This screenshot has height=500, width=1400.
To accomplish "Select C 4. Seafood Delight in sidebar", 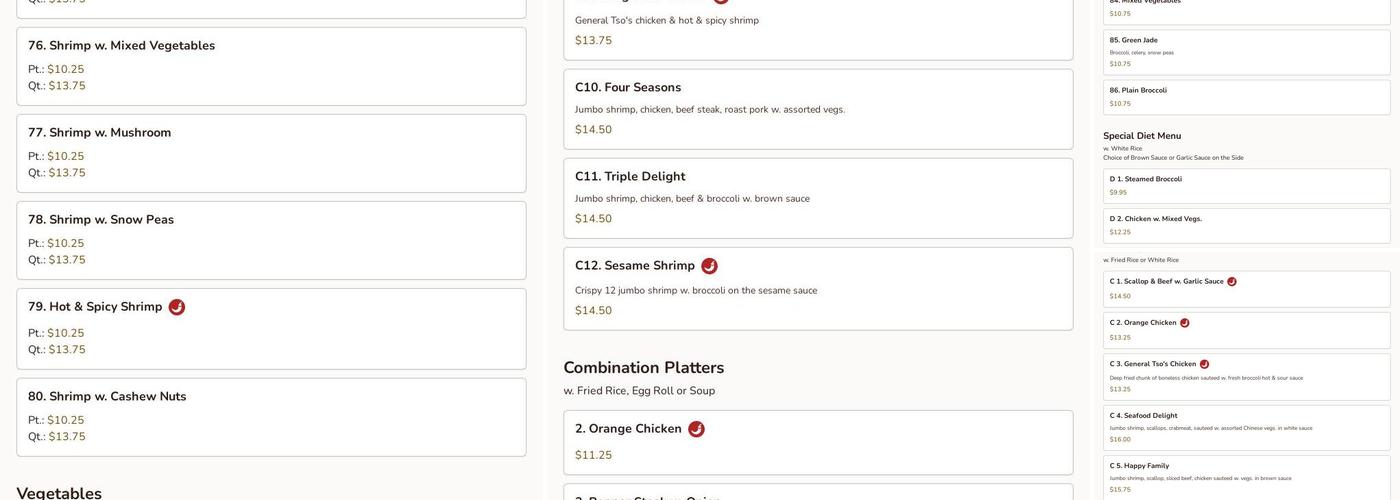I will tap(1247, 428).
